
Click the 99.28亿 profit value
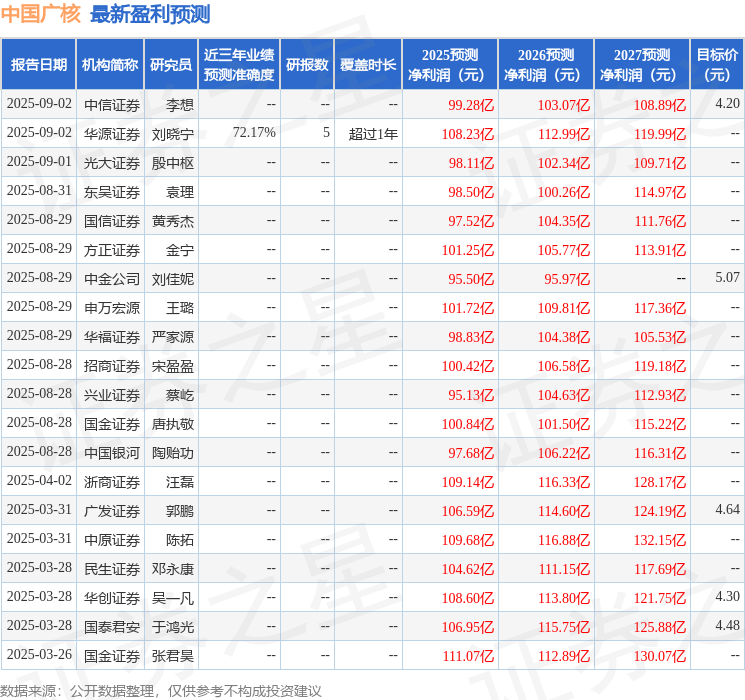click(x=471, y=105)
